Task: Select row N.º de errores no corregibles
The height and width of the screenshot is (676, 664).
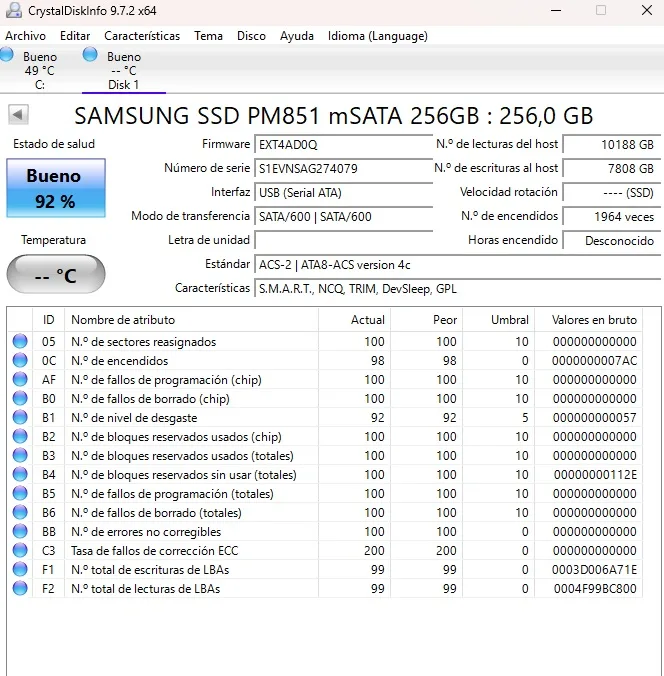Action: (325, 531)
